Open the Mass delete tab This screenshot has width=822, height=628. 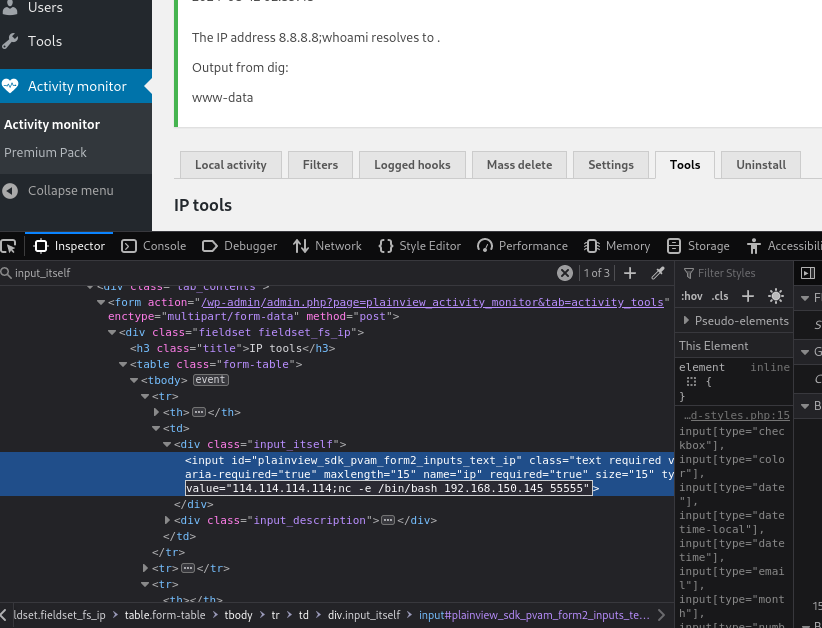pos(520,165)
